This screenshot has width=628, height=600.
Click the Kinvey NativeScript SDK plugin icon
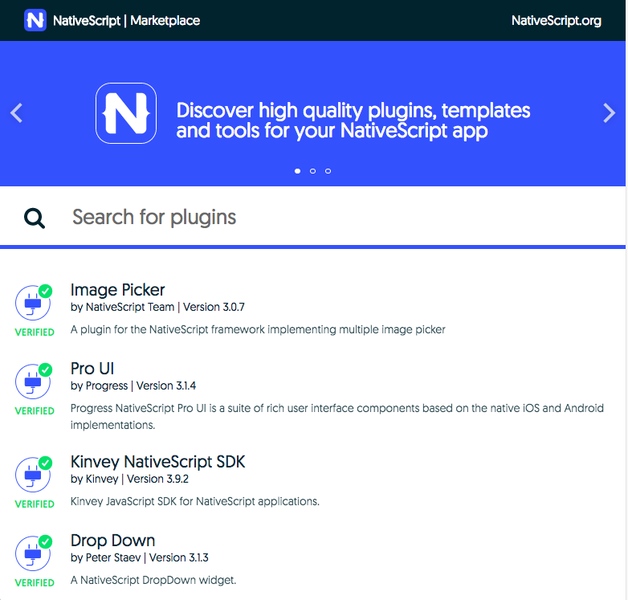[34, 474]
